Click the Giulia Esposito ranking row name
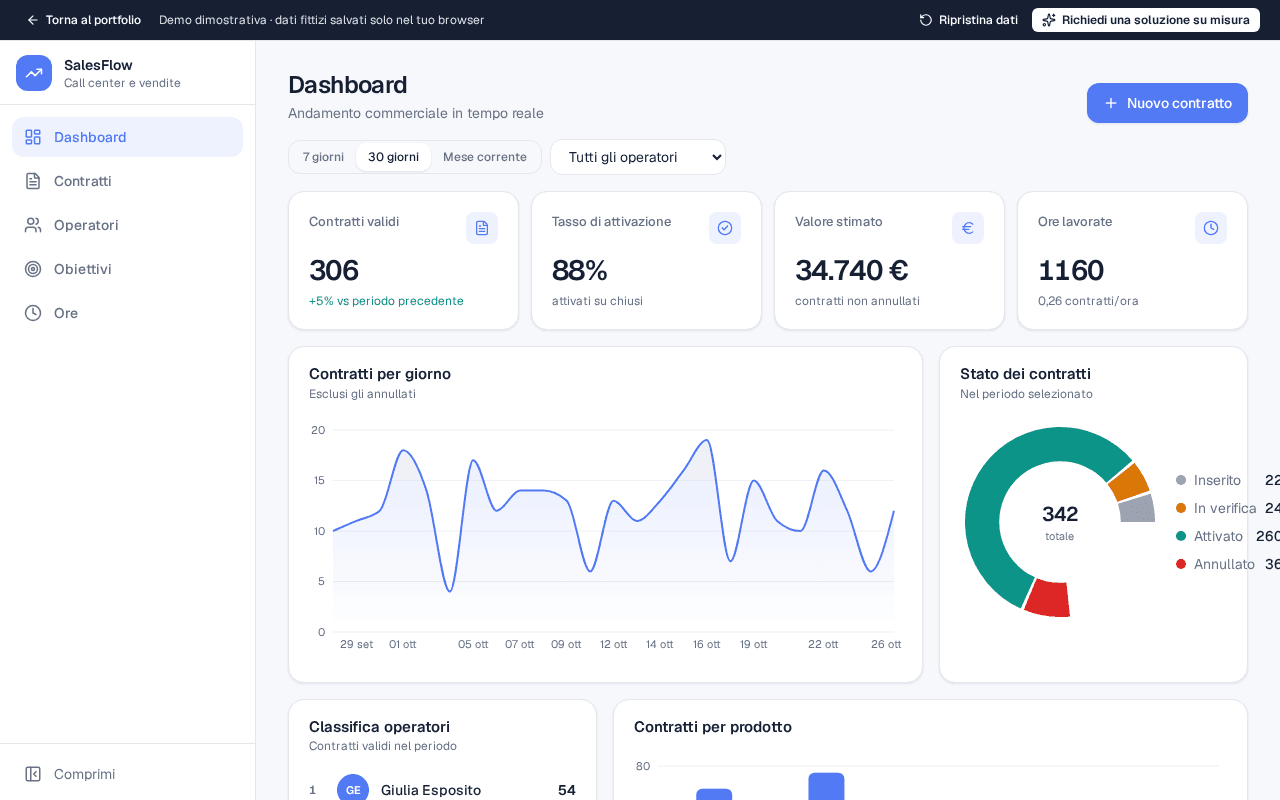 coord(431,790)
